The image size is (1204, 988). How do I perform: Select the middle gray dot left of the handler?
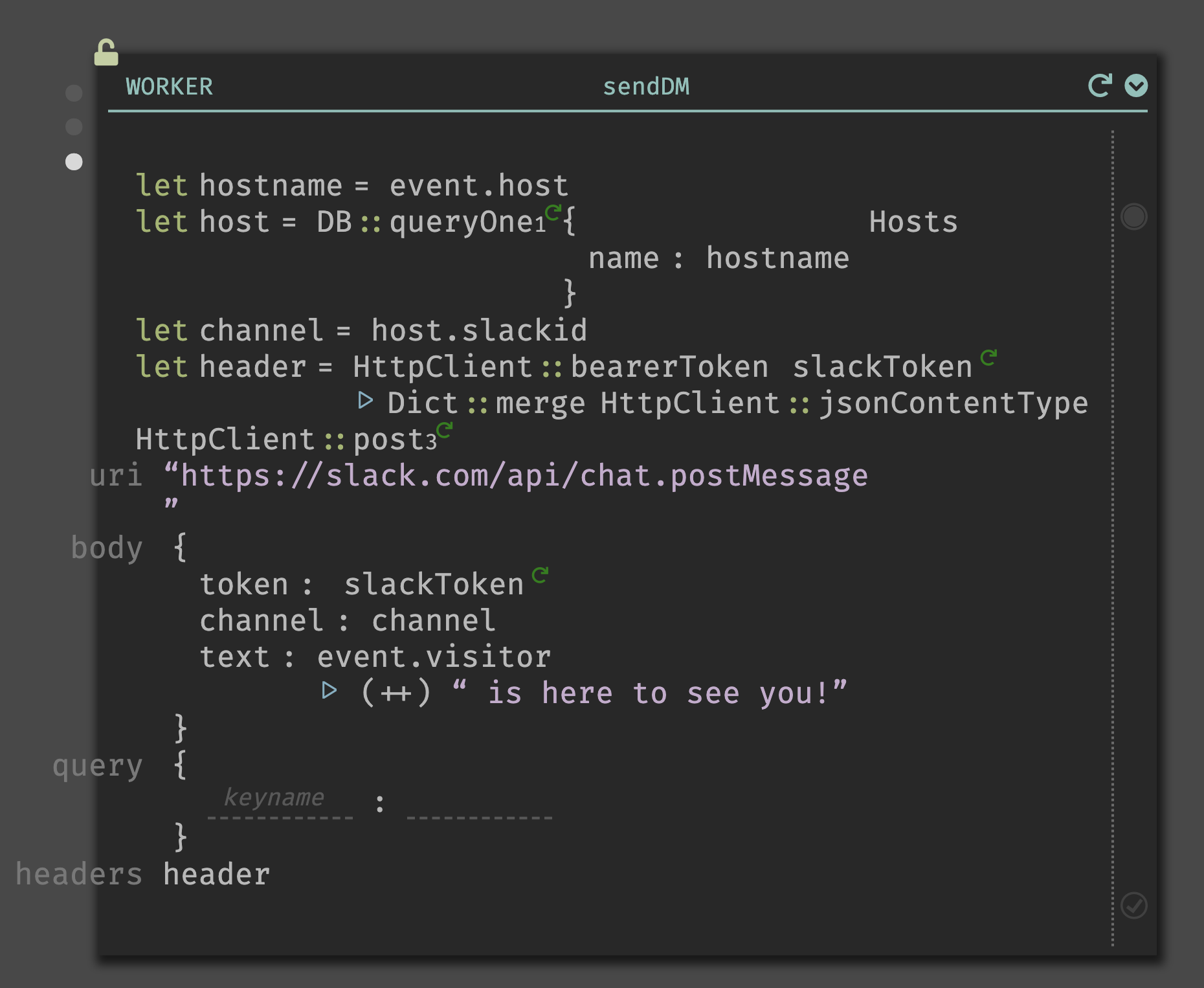(74, 127)
